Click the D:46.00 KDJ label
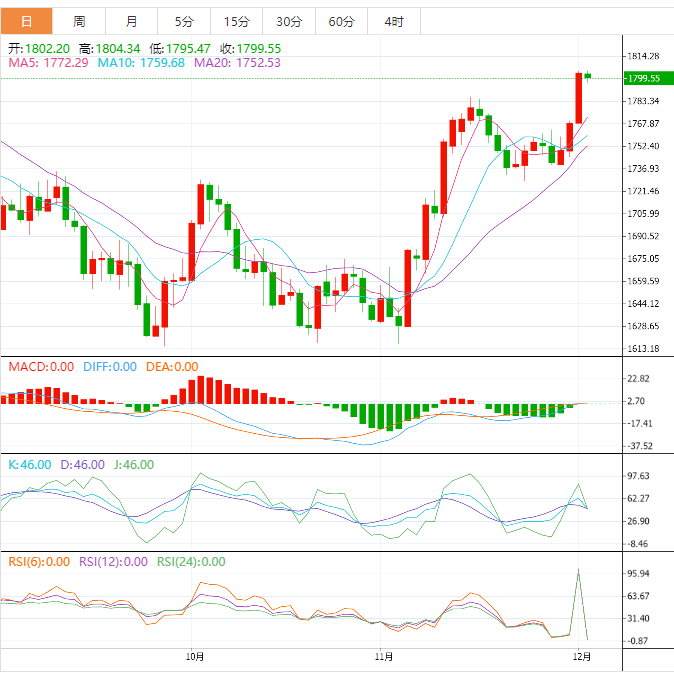Viewport: 674px width, 678px height. tap(83, 464)
